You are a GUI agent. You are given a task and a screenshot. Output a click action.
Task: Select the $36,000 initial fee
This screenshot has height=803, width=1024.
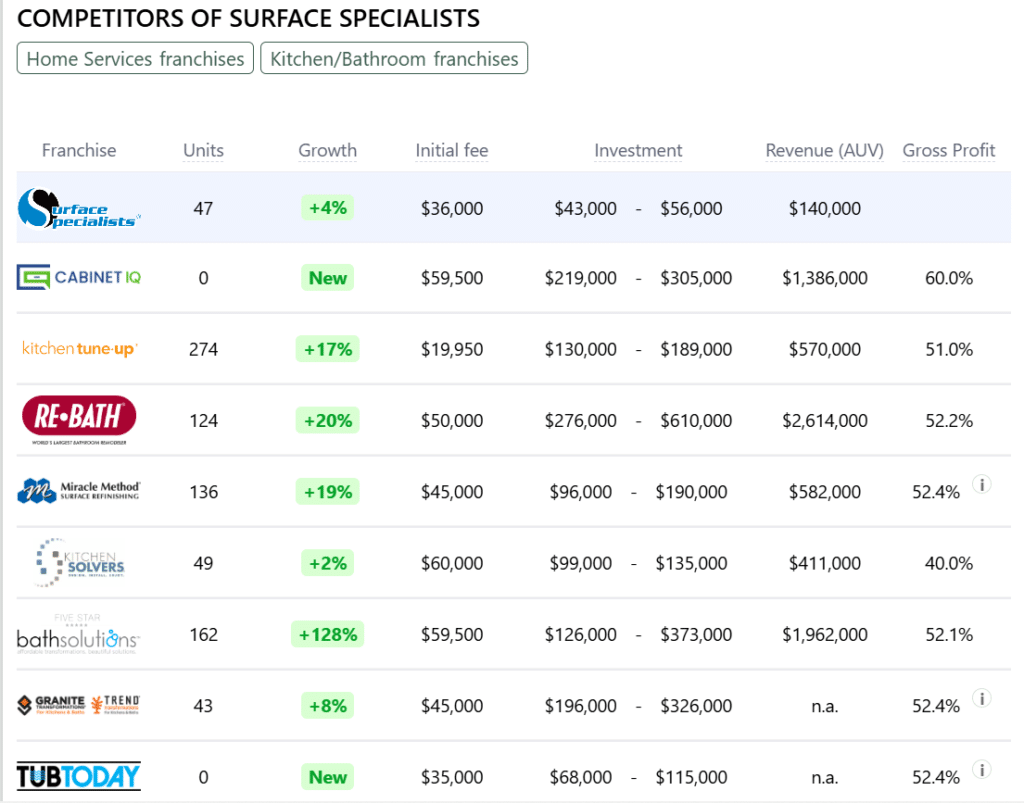coord(452,208)
